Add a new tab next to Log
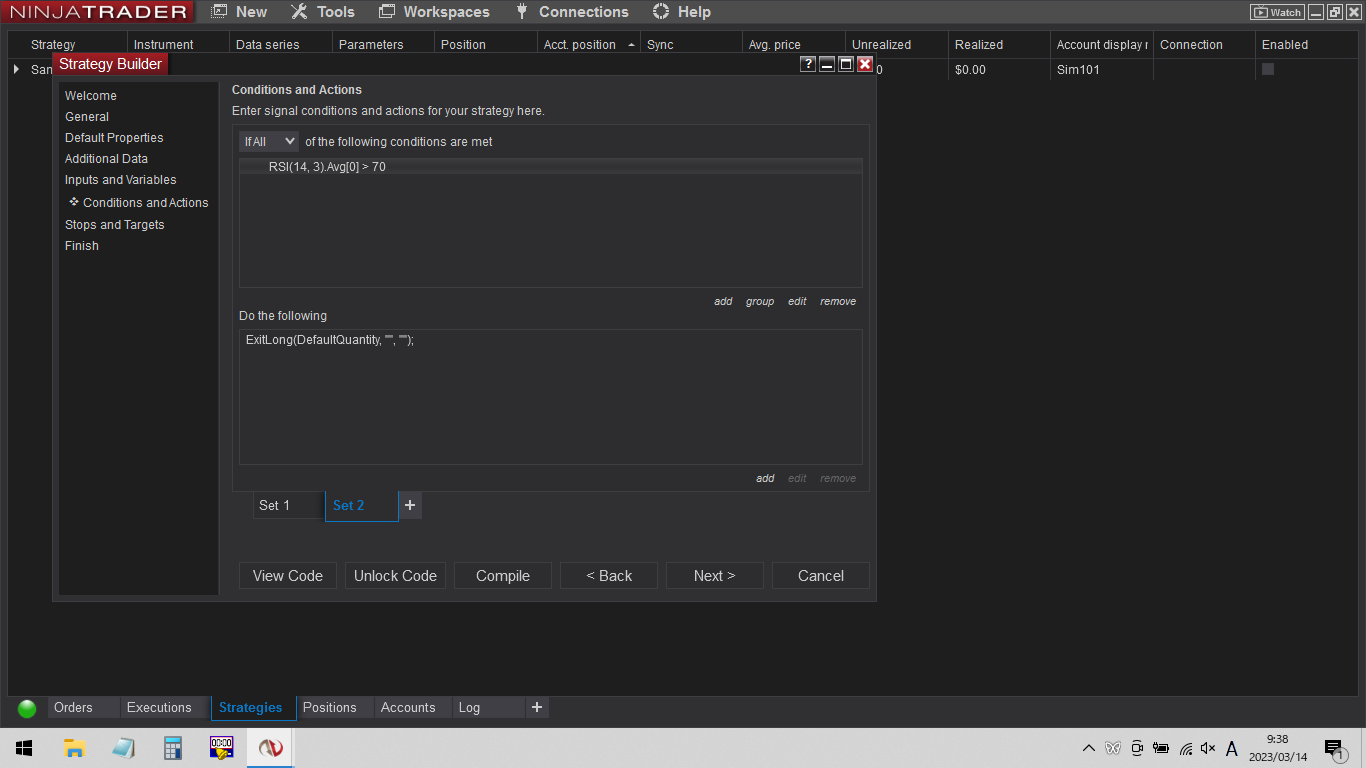 pos(537,708)
